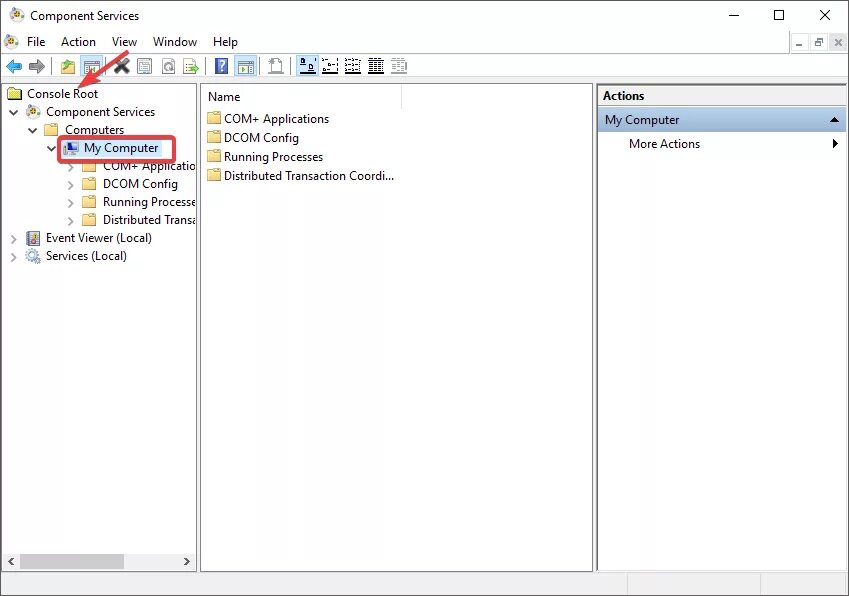Click Distributed Transaction Coordi... in list
The width and height of the screenshot is (849, 596).
point(309,175)
